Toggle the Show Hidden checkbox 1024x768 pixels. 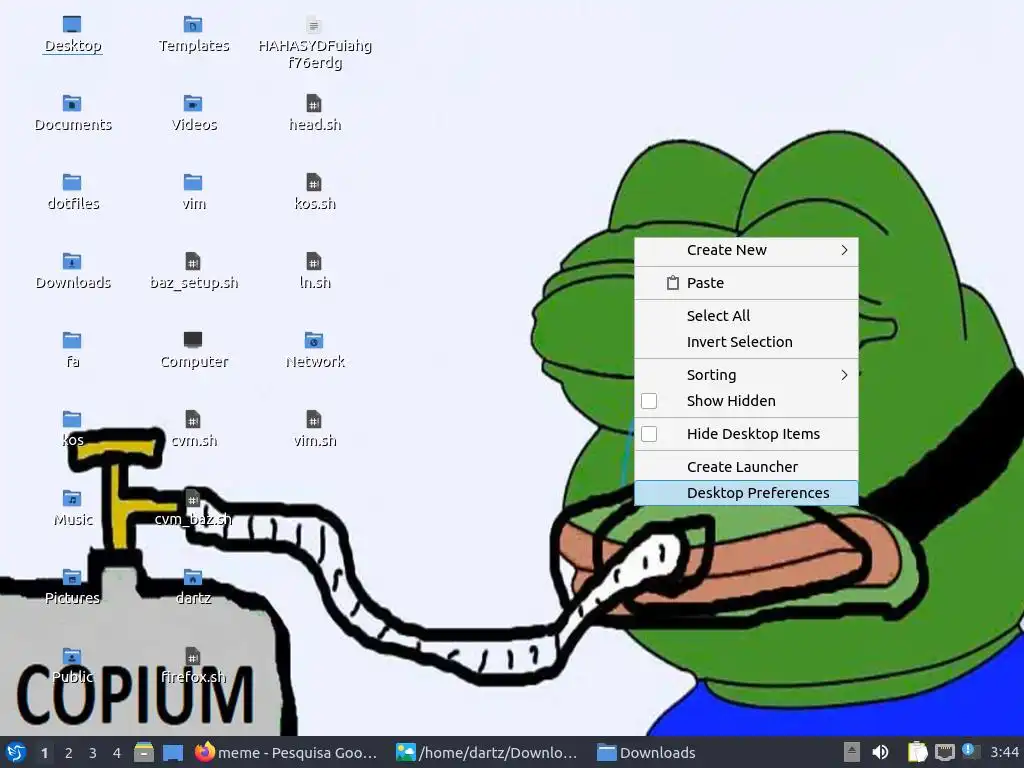[649, 401]
